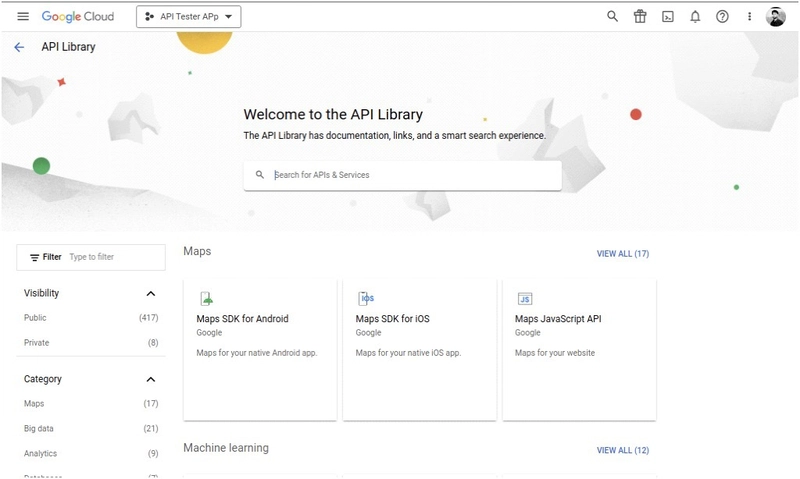This screenshot has height=479, width=800.
Task: Click the Maps SDK for iOS icon
Action: click(x=366, y=298)
